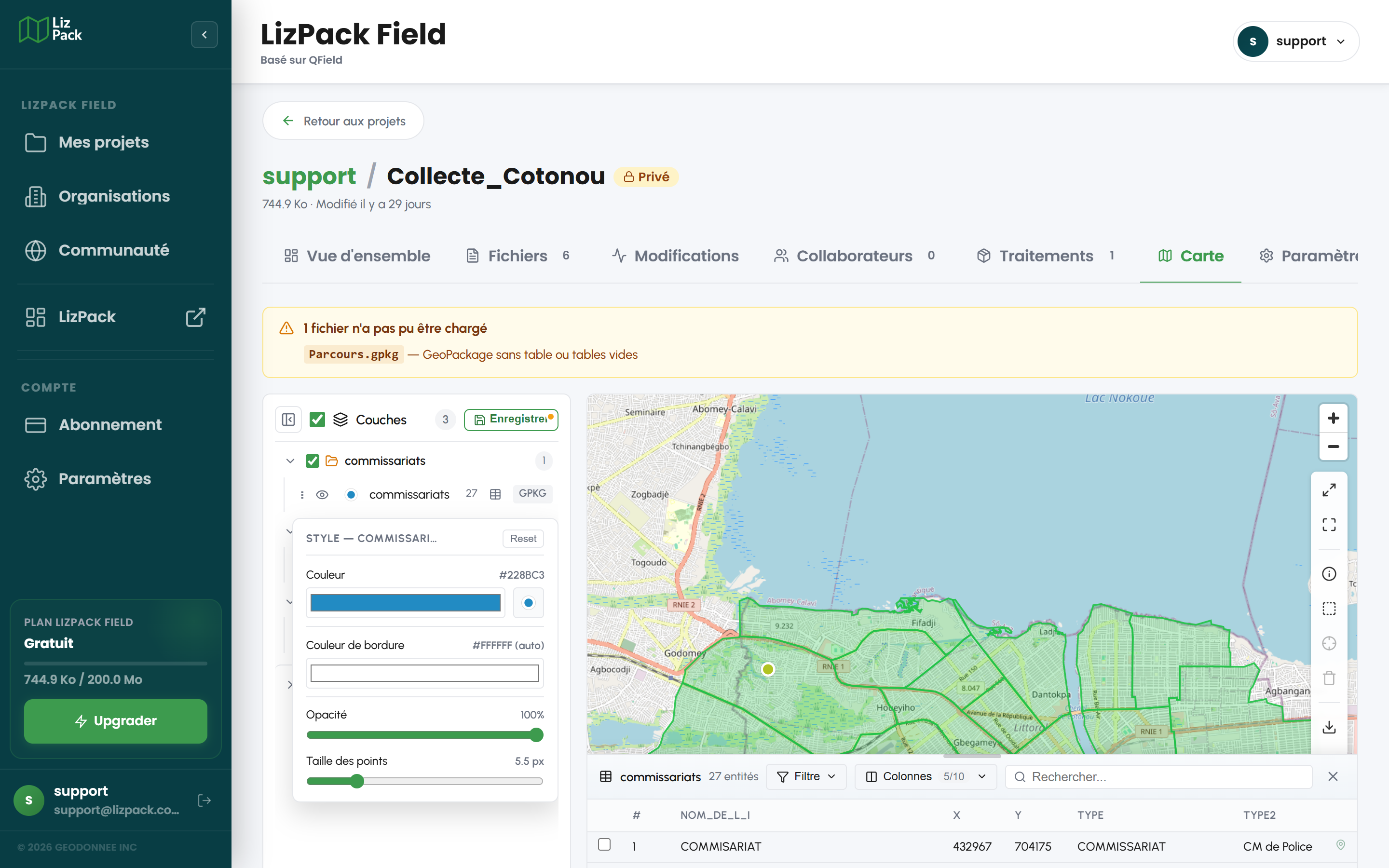Screen dimensions: 1389x868
Task: Collapse the sidebar with the chevron button
Action: (x=204, y=34)
